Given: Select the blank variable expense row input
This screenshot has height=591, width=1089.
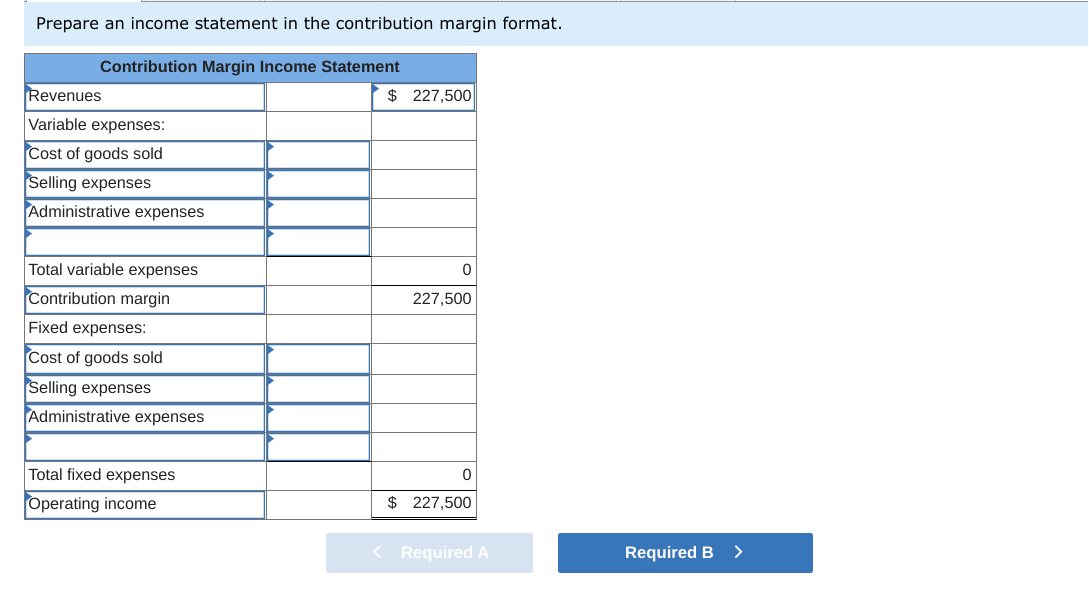Looking at the screenshot, I should pos(317,241).
